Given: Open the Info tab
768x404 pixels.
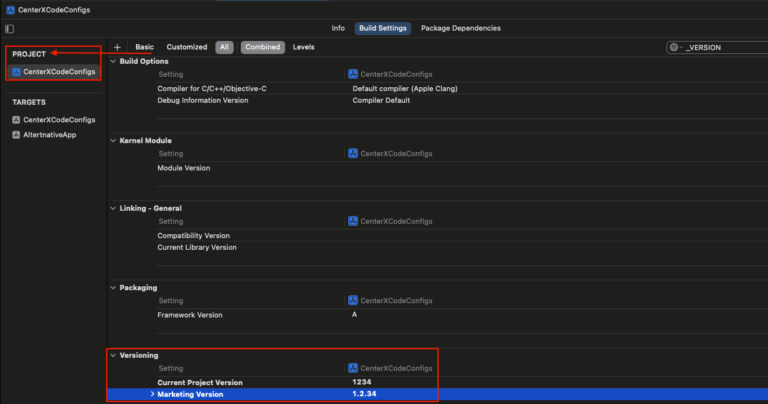Looking at the screenshot, I should pos(338,28).
